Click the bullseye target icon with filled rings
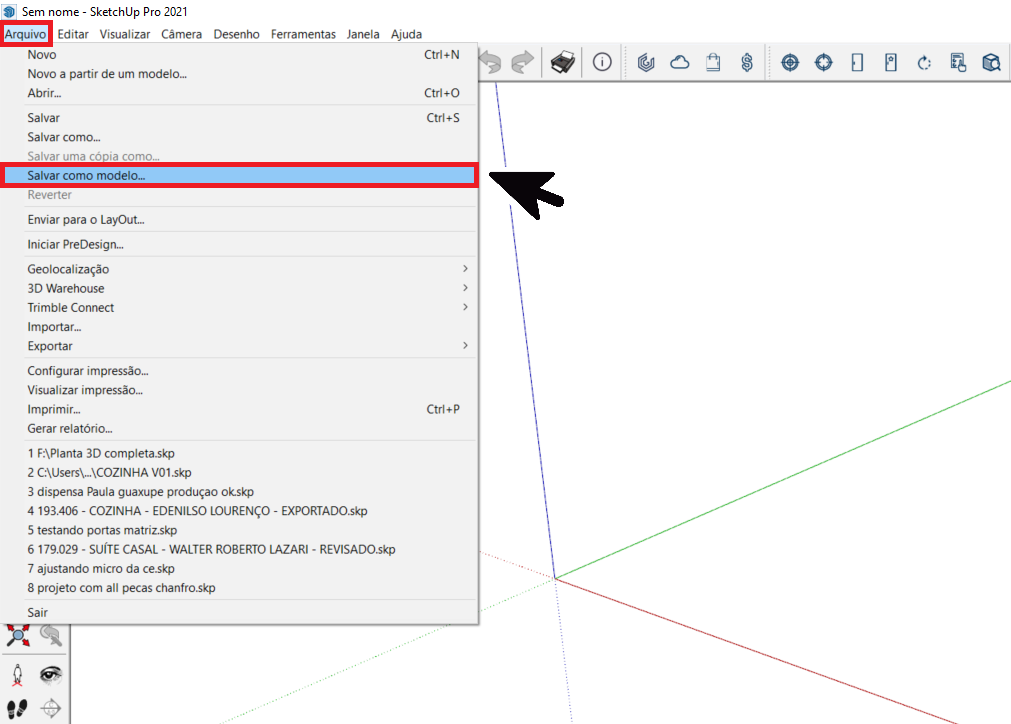 [x=790, y=63]
